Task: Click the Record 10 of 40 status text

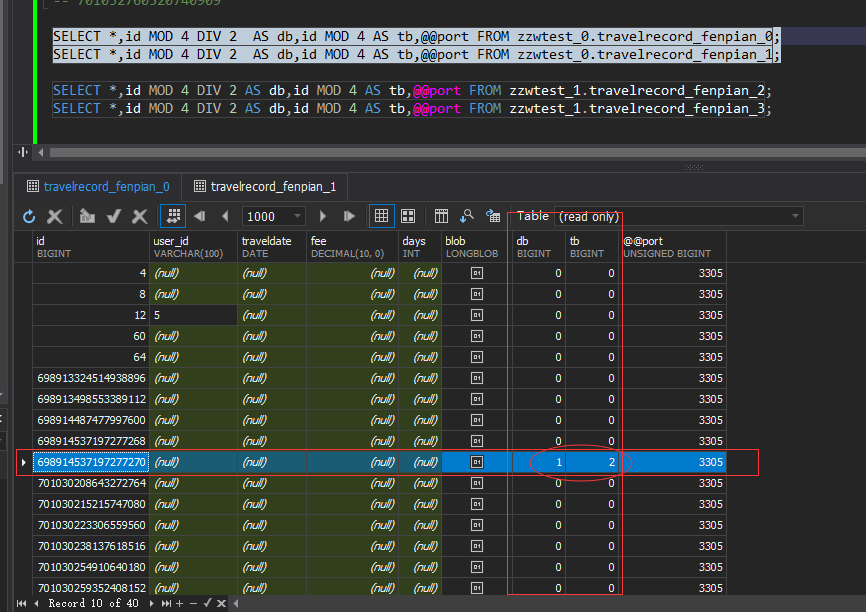Action: (x=93, y=604)
